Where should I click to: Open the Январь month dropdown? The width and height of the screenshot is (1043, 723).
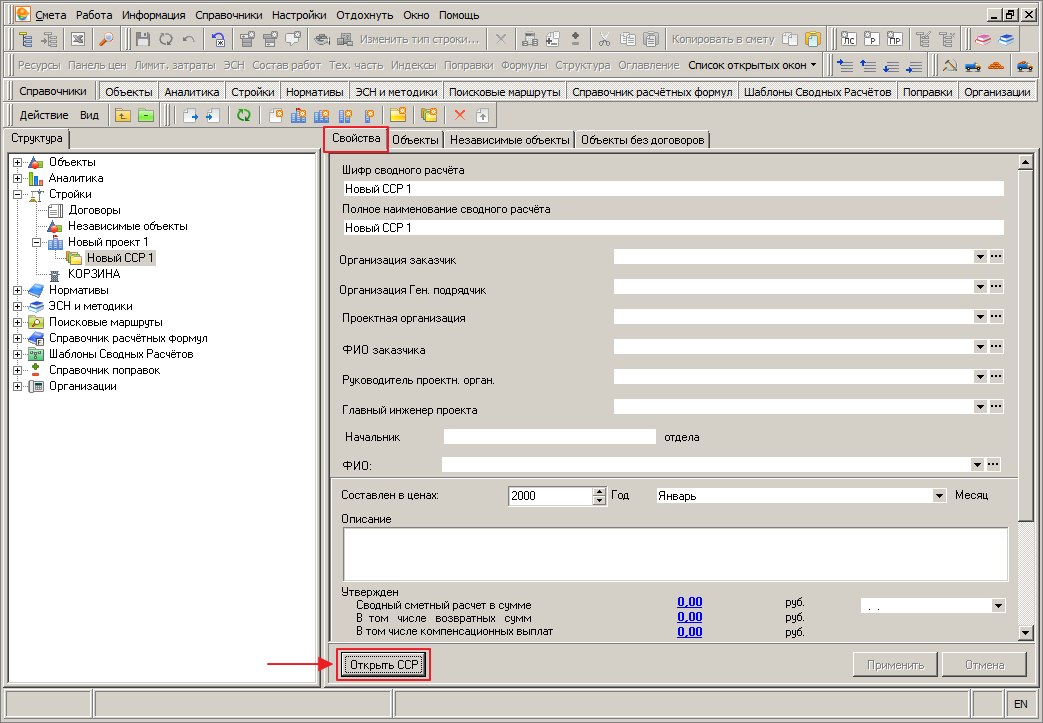[939, 496]
